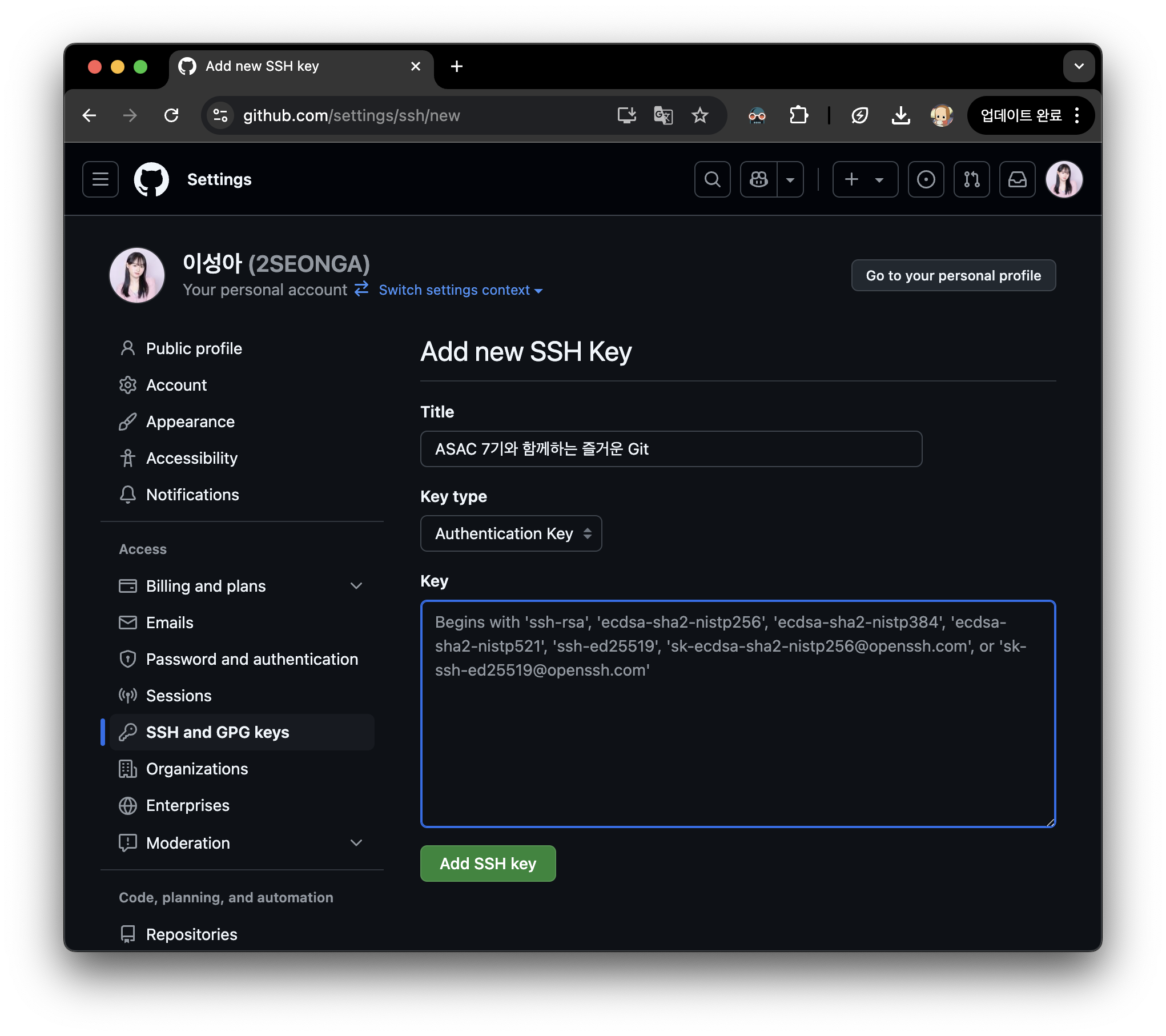The width and height of the screenshot is (1166, 1036).
Task: Click Google Translate icon in address bar
Action: (663, 115)
